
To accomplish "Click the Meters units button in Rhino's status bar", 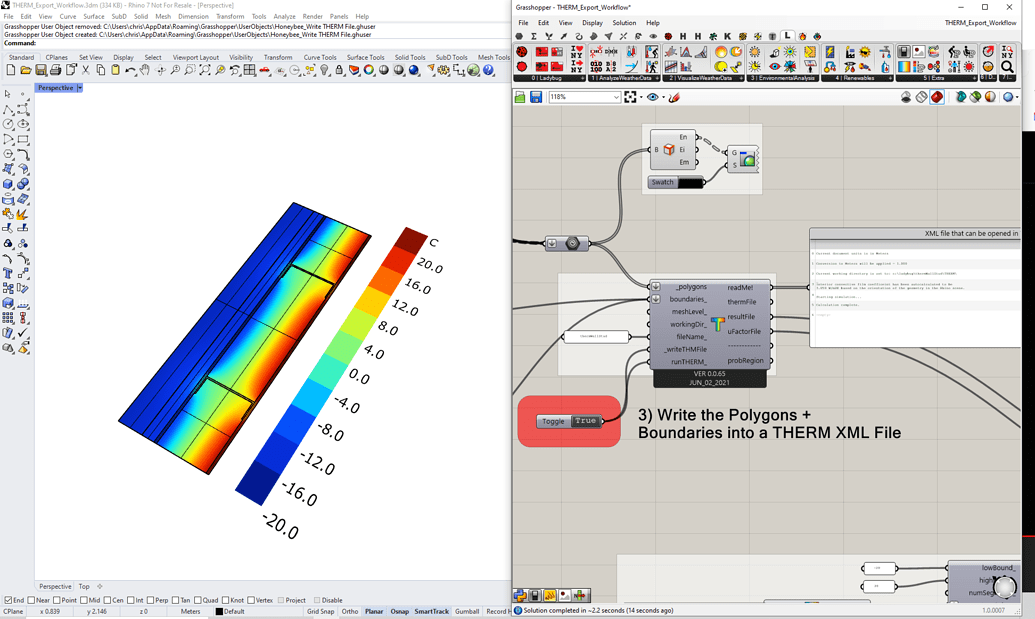I will 190,611.
